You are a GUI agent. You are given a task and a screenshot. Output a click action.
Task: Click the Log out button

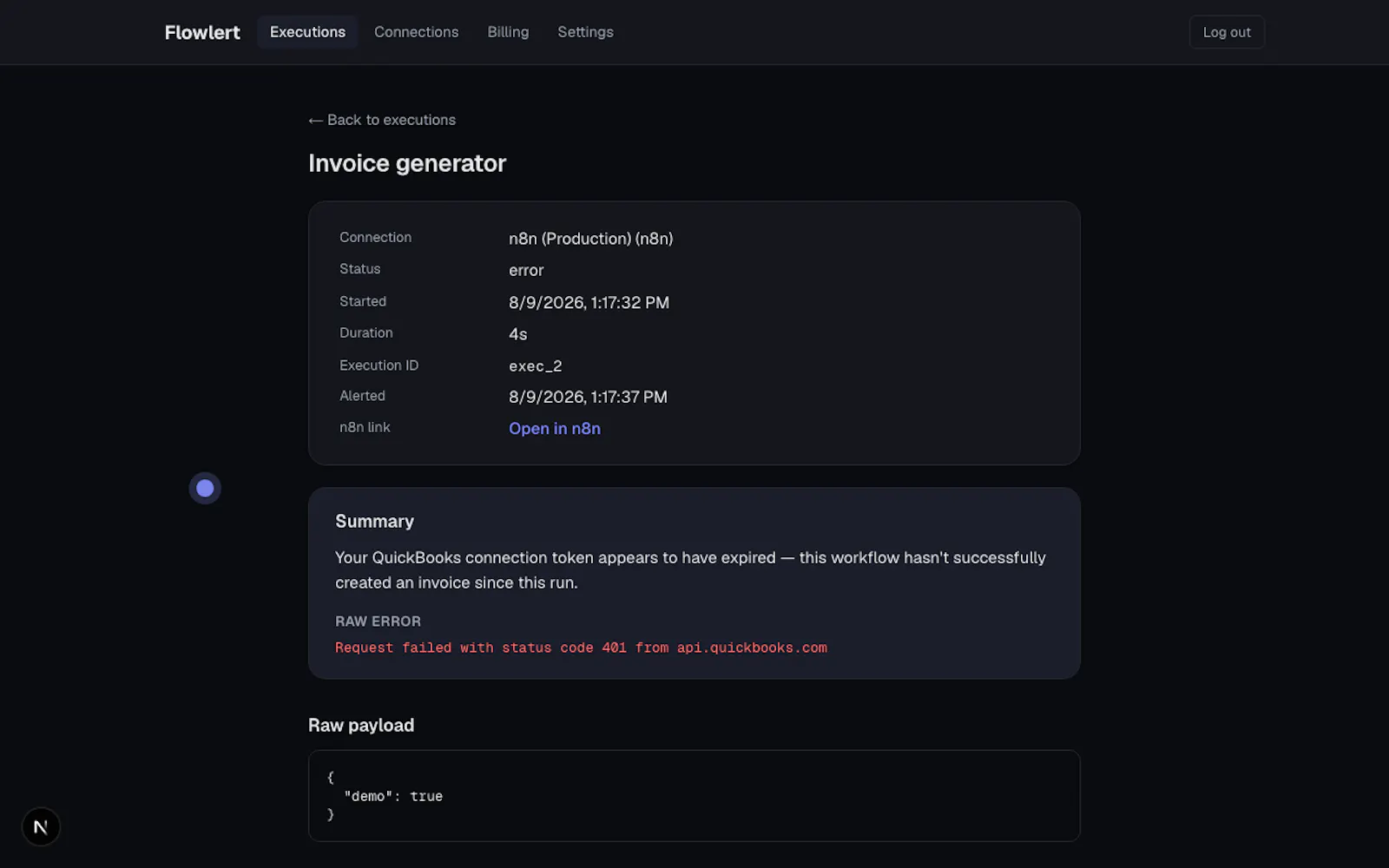click(x=1227, y=32)
